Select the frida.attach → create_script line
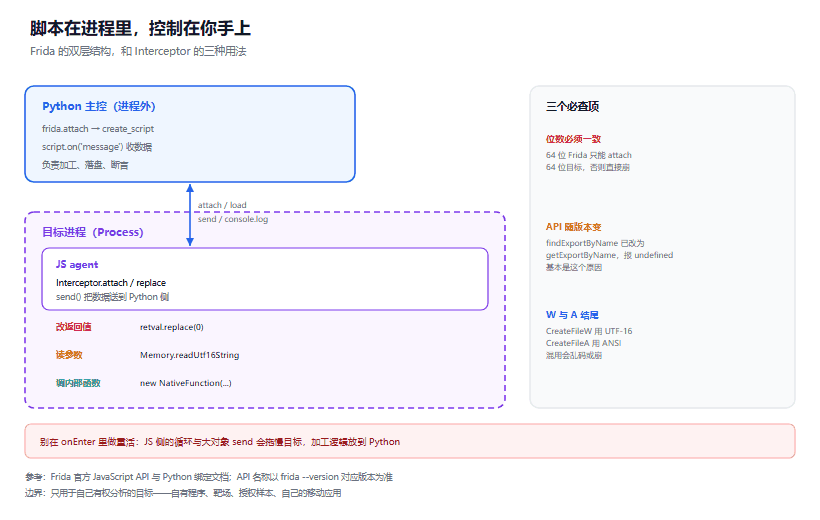This screenshot has width=820, height=520. click(x=98, y=129)
